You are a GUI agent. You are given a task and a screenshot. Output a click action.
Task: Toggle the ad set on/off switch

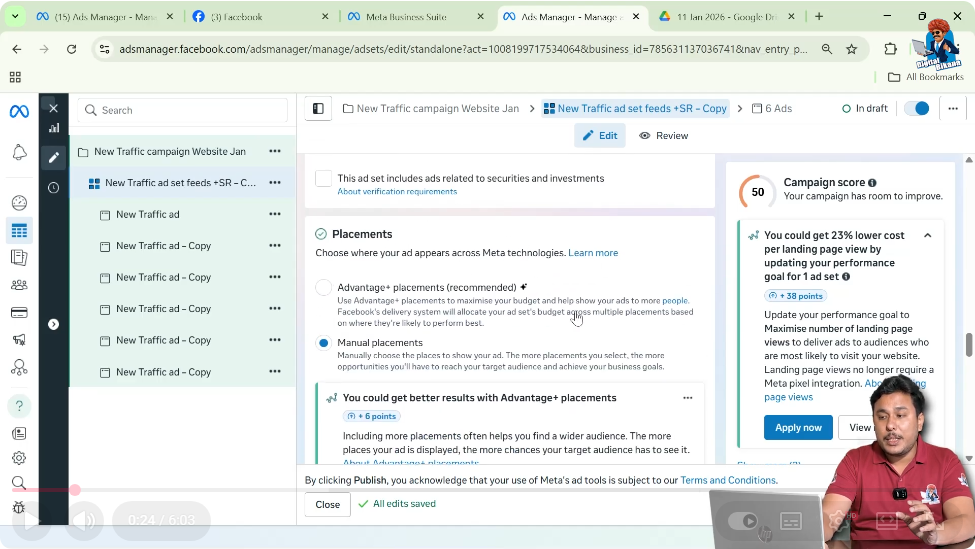[x=916, y=109]
